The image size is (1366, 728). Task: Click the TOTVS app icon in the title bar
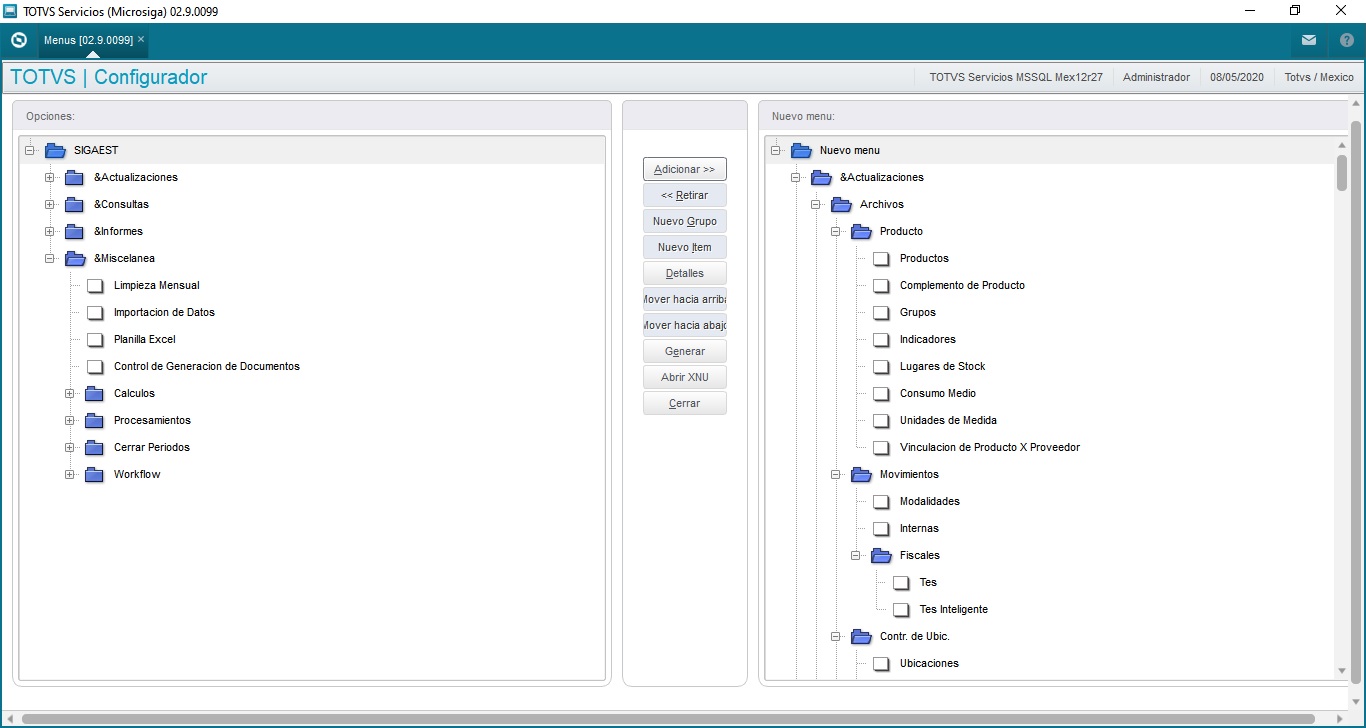coord(11,11)
